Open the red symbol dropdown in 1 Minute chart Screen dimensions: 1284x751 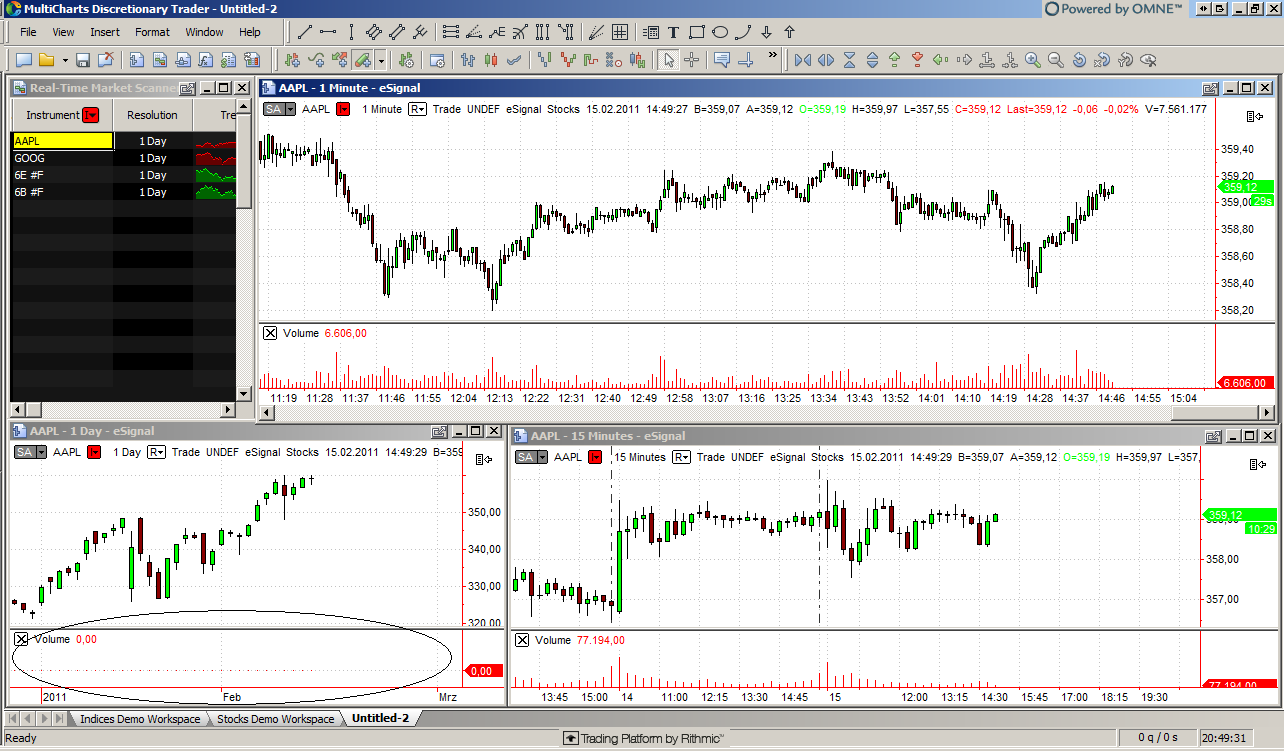pyautogui.click(x=343, y=109)
